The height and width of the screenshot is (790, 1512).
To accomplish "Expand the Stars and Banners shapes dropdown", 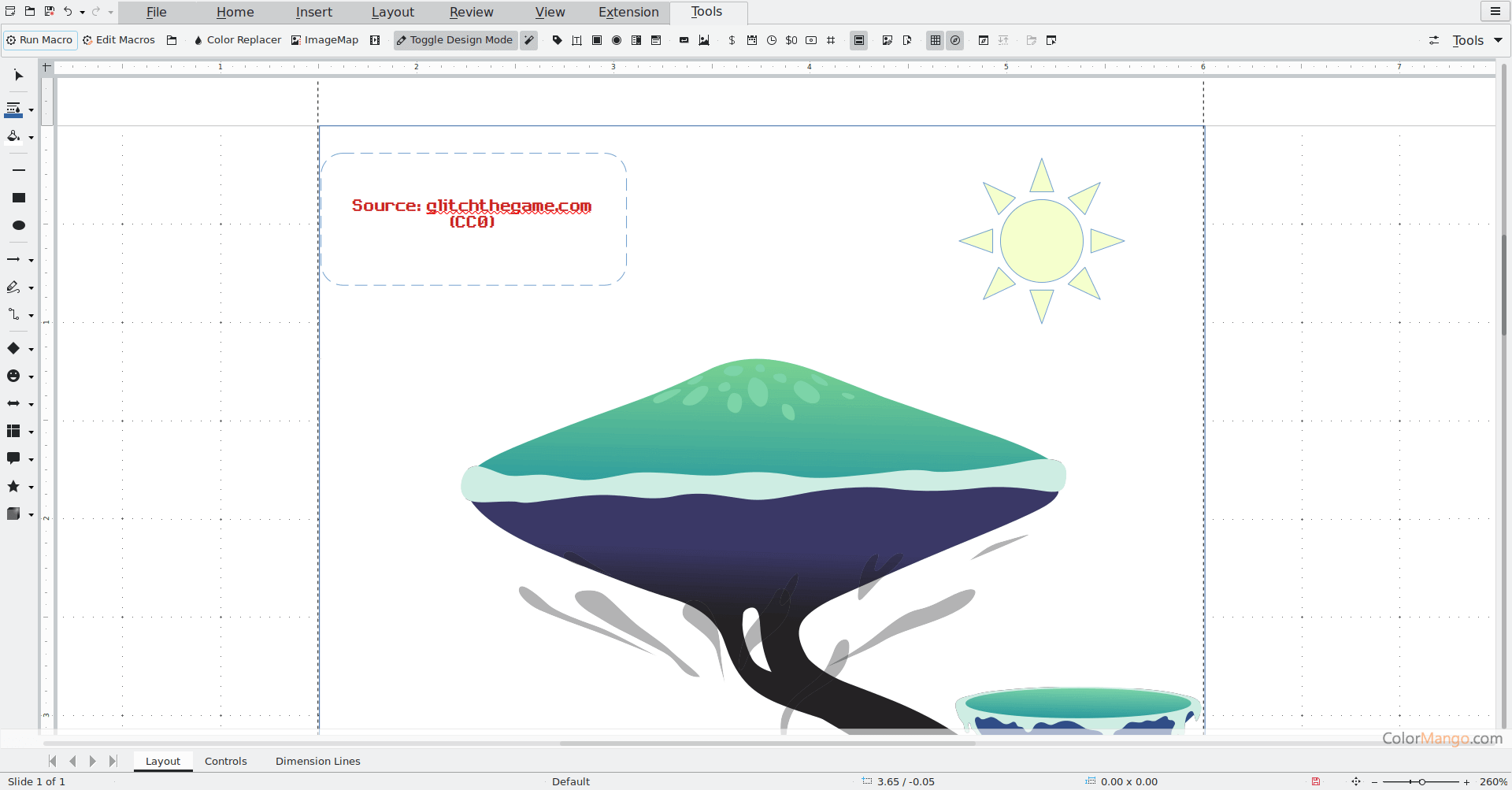I will (x=31, y=488).
